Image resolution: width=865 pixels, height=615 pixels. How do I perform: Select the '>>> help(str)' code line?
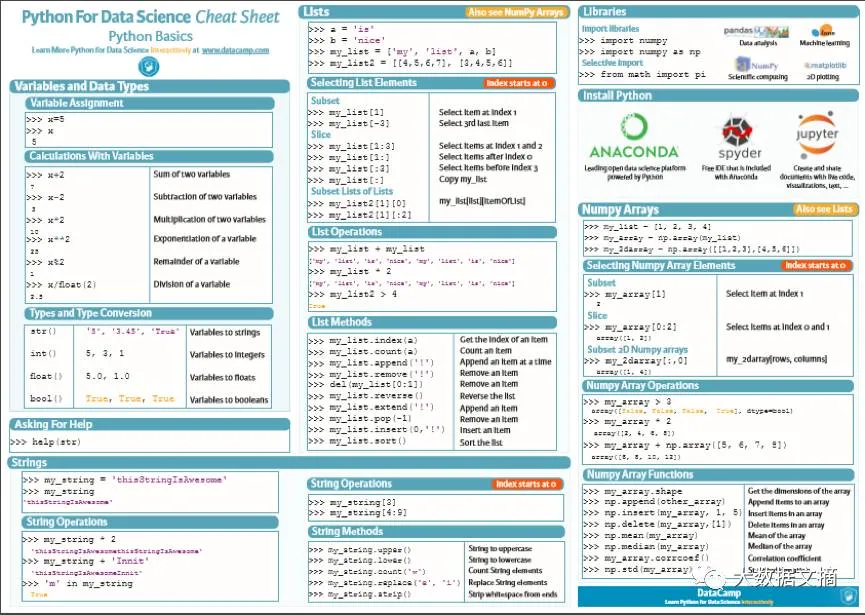pos(46,442)
